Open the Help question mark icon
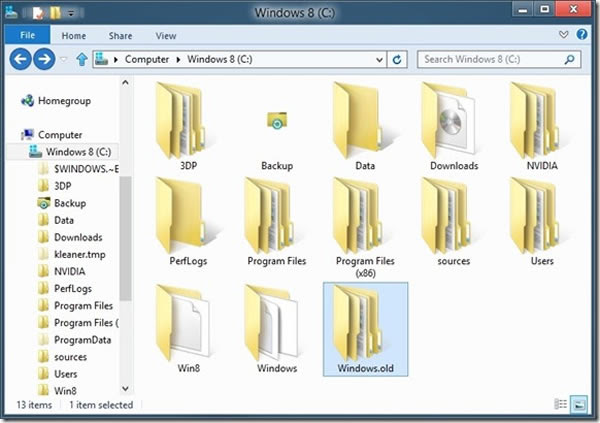The height and width of the screenshot is (423, 600). click(x=584, y=35)
